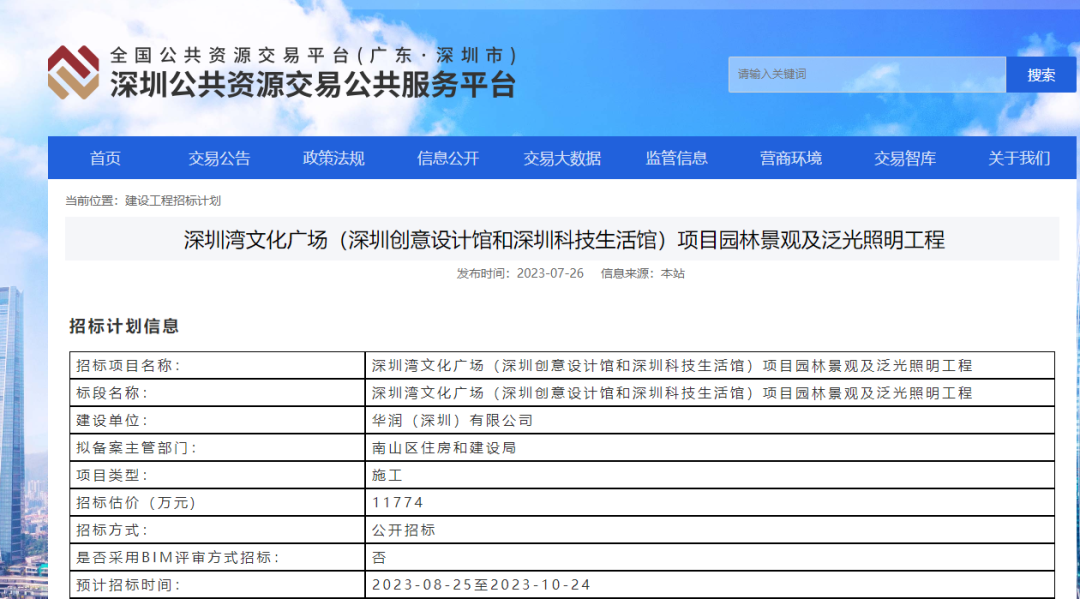Click the 华润（深圳）有限公司 table cell
1080x599 pixels.
click(x=452, y=421)
